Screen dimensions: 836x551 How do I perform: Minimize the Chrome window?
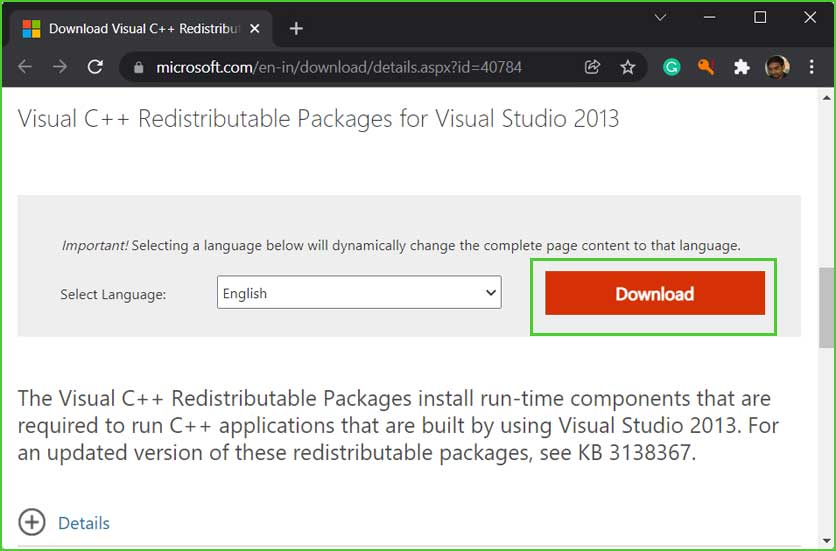(x=709, y=18)
